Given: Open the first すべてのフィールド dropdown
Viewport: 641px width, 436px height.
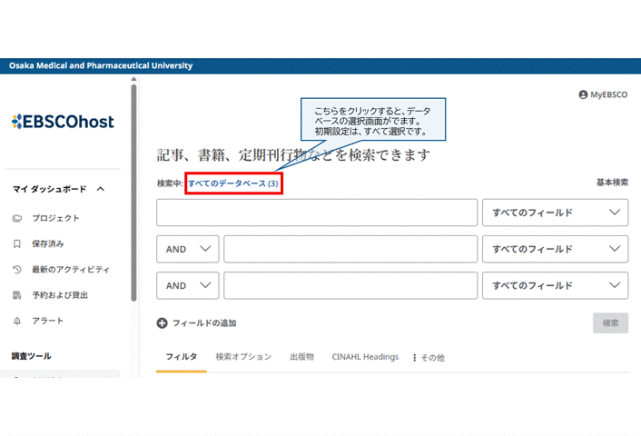Looking at the screenshot, I should coord(555,212).
